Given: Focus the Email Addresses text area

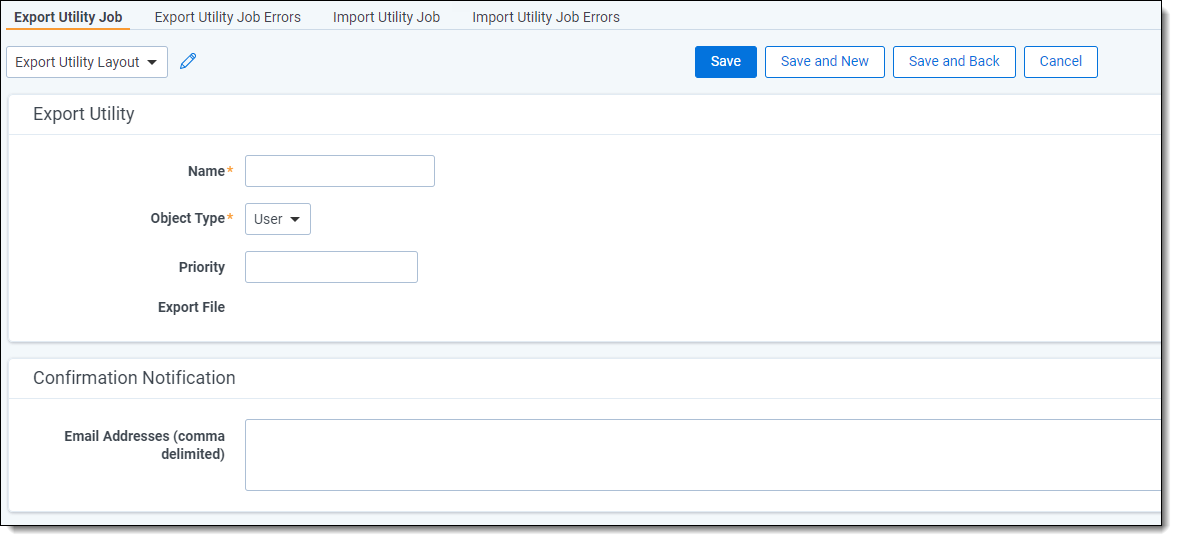Looking at the screenshot, I should [702, 455].
